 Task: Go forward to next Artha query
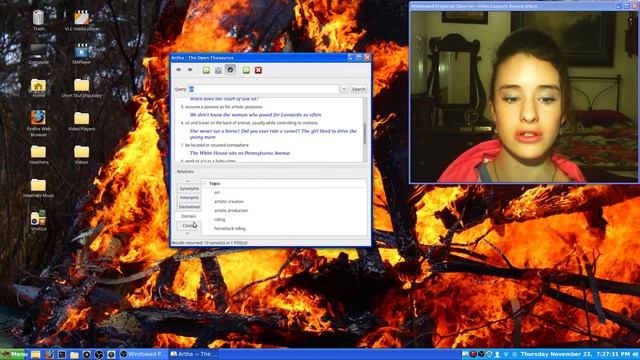click(x=190, y=70)
